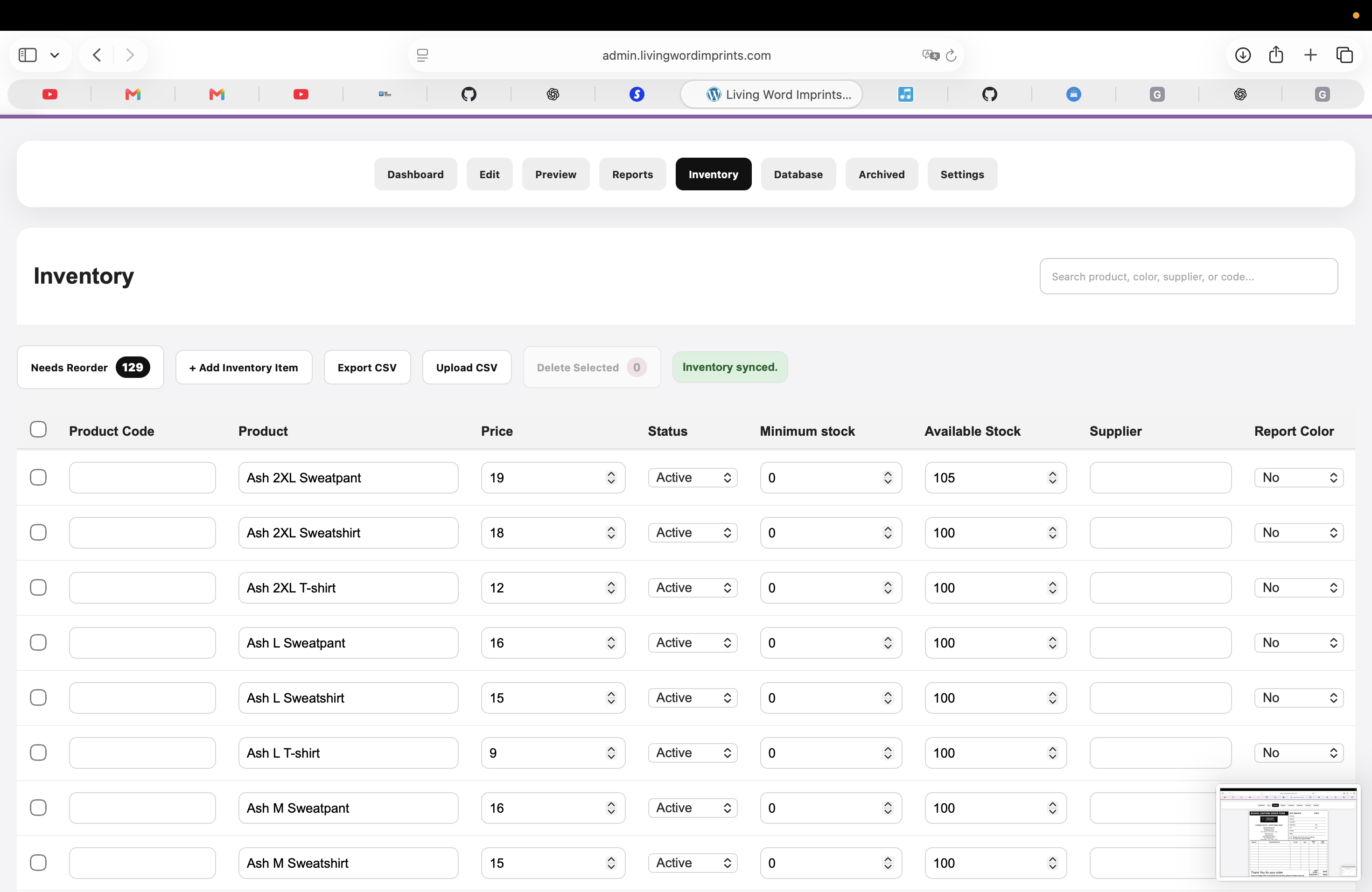The height and width of the screenshot is (892, 1372).
Task: Switch to the first Gmail tab
Action: pos(133,95)
